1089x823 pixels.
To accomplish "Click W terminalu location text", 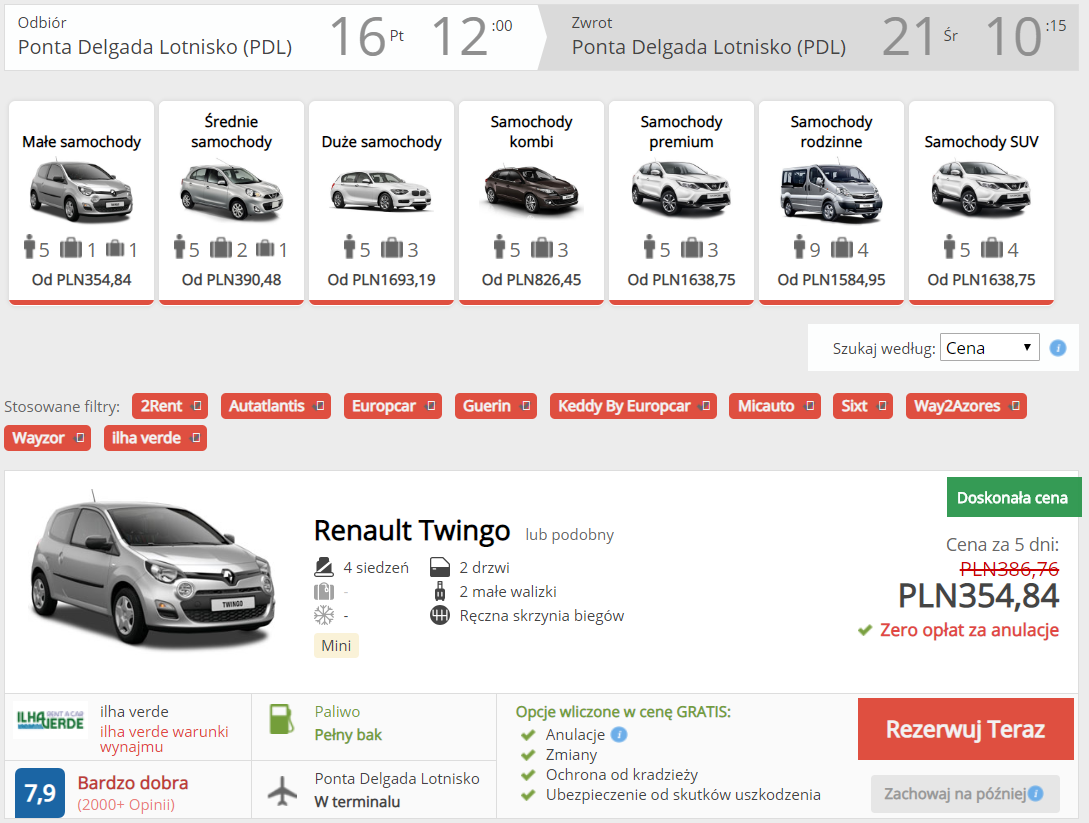I will click(x=357, y=801).
